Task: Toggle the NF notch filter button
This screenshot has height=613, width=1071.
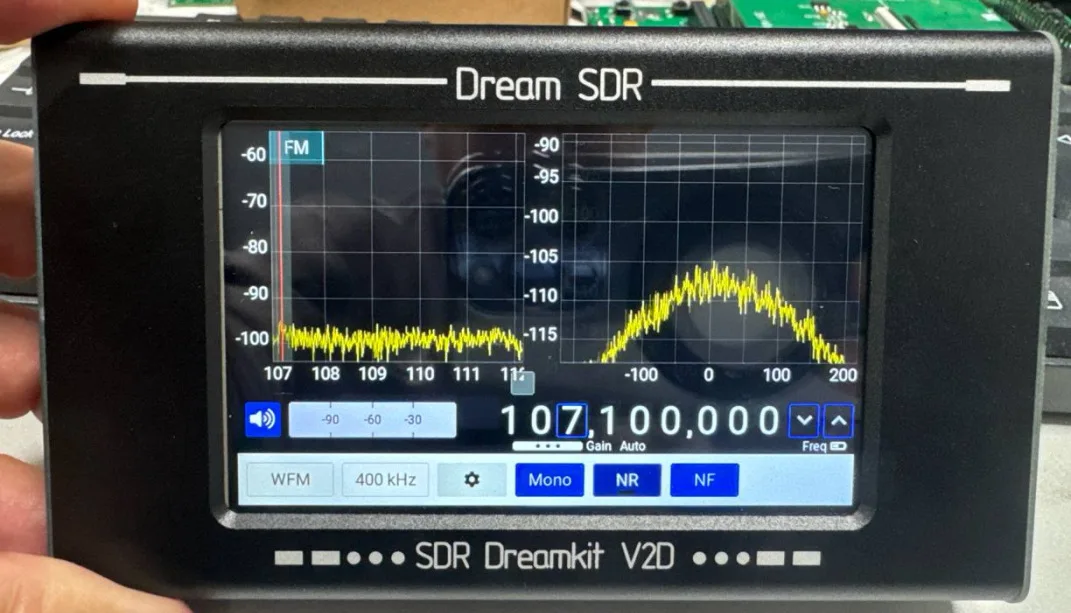Action: pyautogui.click(x=704, y=480)
